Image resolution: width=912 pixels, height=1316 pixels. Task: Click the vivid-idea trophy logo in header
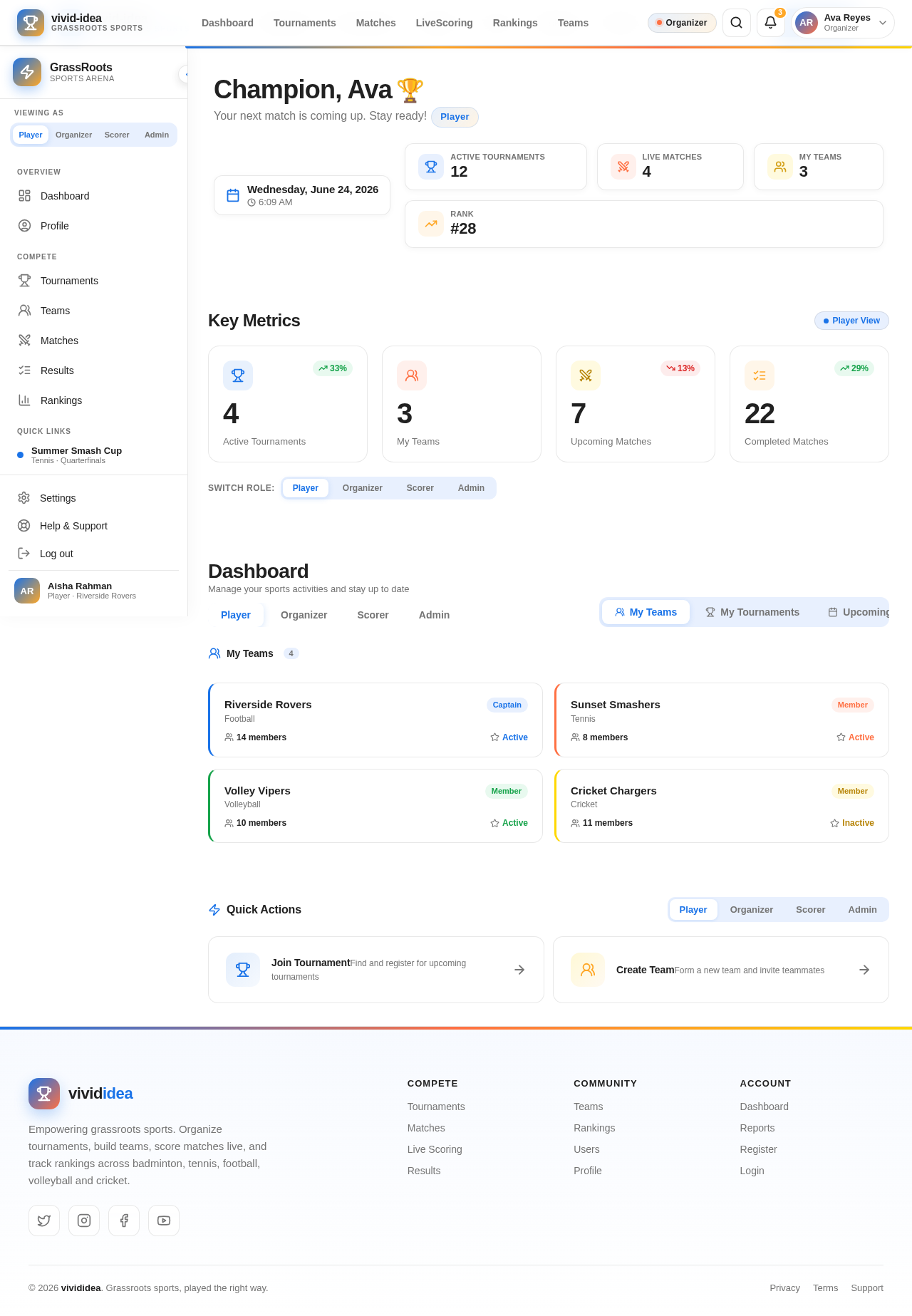(31, 23)
